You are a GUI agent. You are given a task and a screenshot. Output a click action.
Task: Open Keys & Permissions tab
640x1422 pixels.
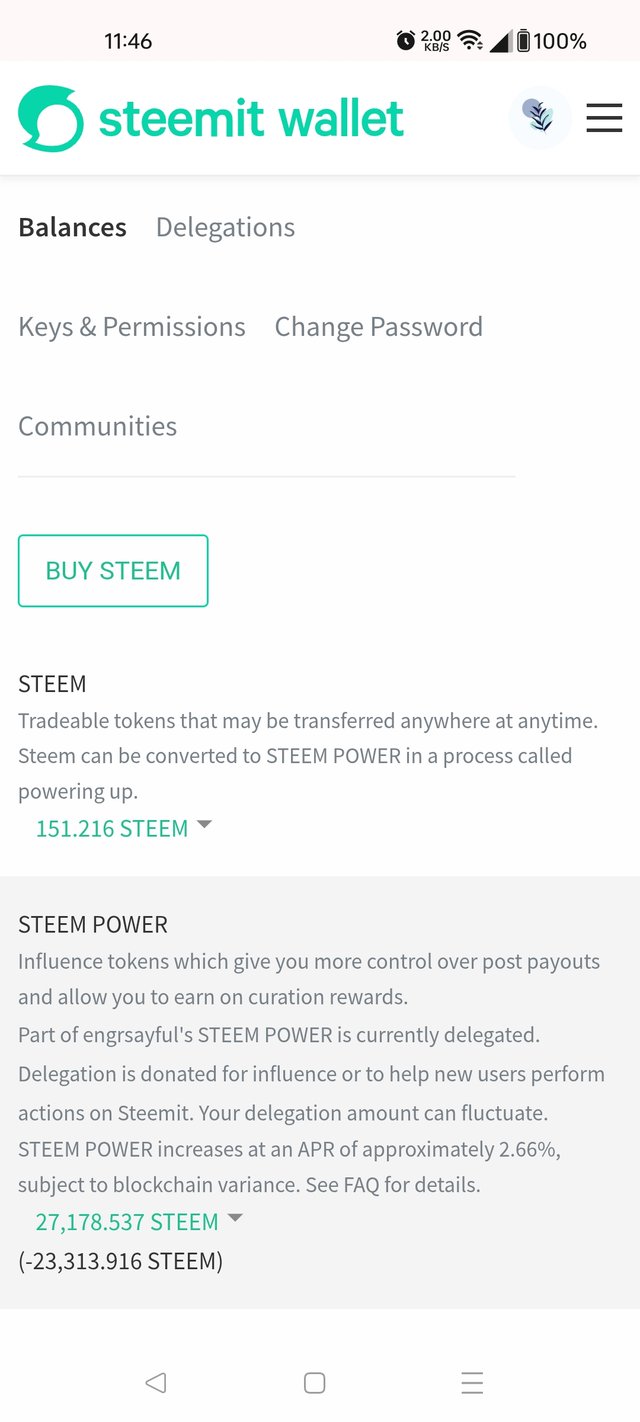(132, 327)
